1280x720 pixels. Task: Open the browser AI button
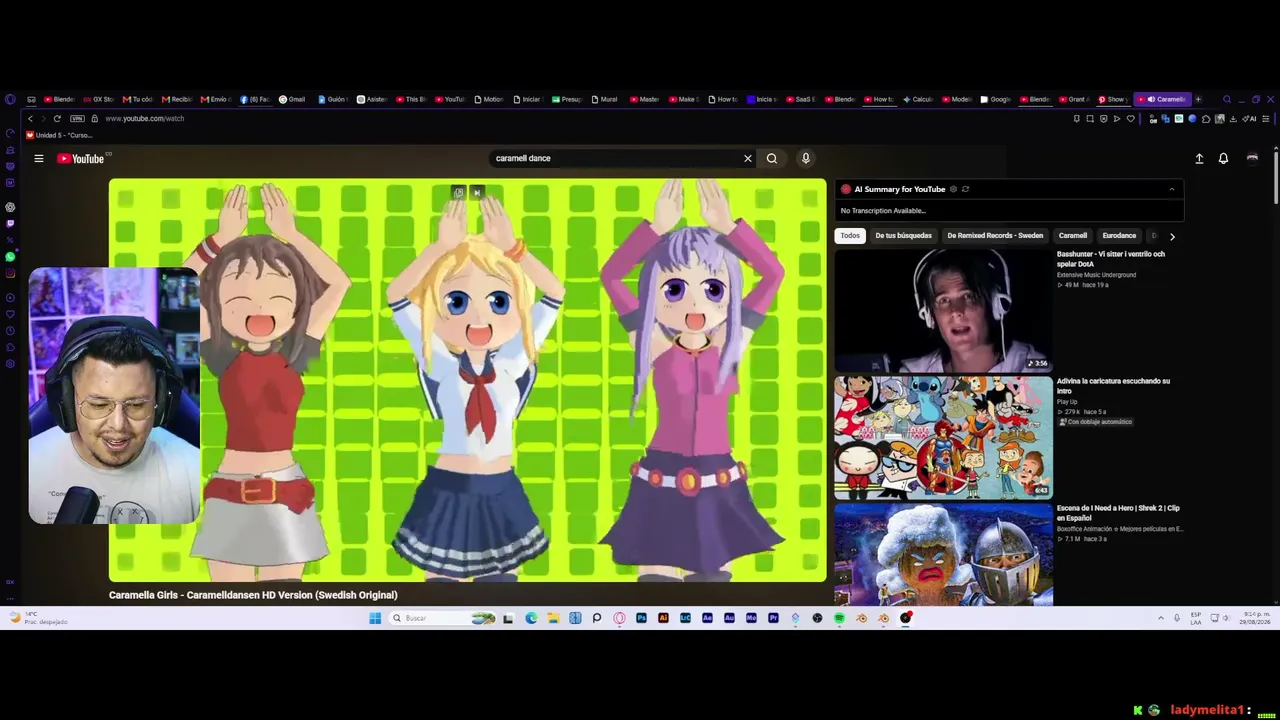pyautogui.click(x=1250, y=119)
